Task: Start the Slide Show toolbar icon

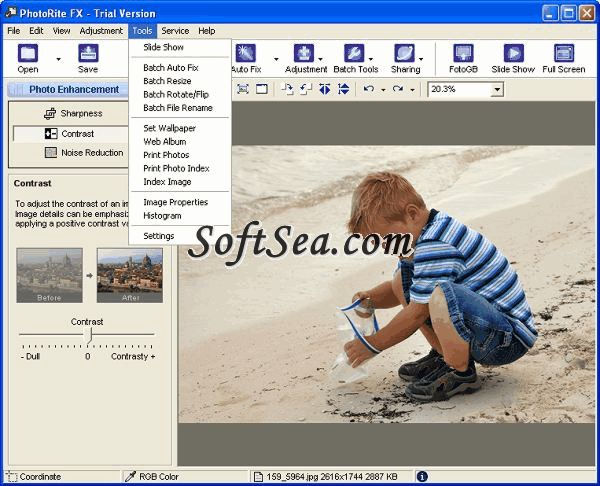Action: pos(514,53)
